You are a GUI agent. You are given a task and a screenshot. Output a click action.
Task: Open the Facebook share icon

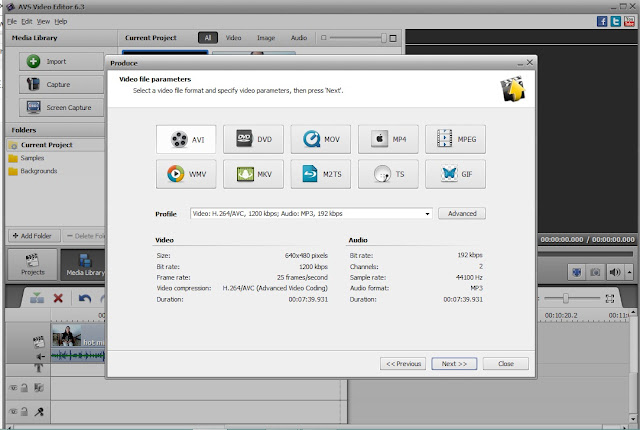pos(602,21)
